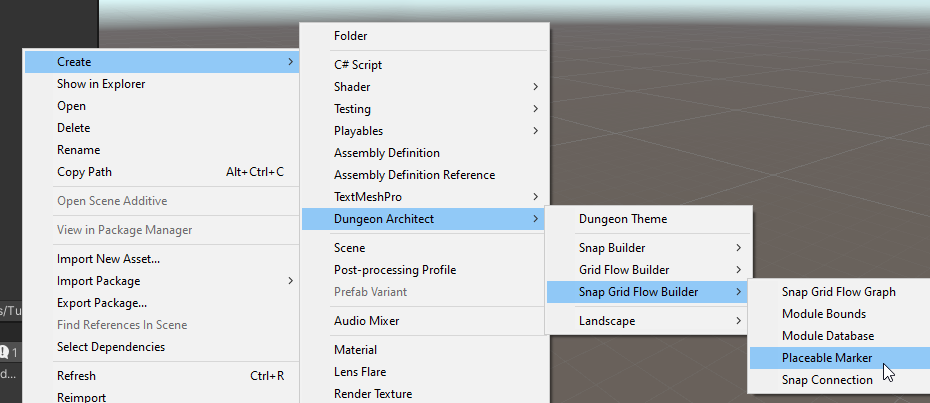Select Module Database menu item
This screenshot has height=403, width=930.
click(x=828, y=336)
